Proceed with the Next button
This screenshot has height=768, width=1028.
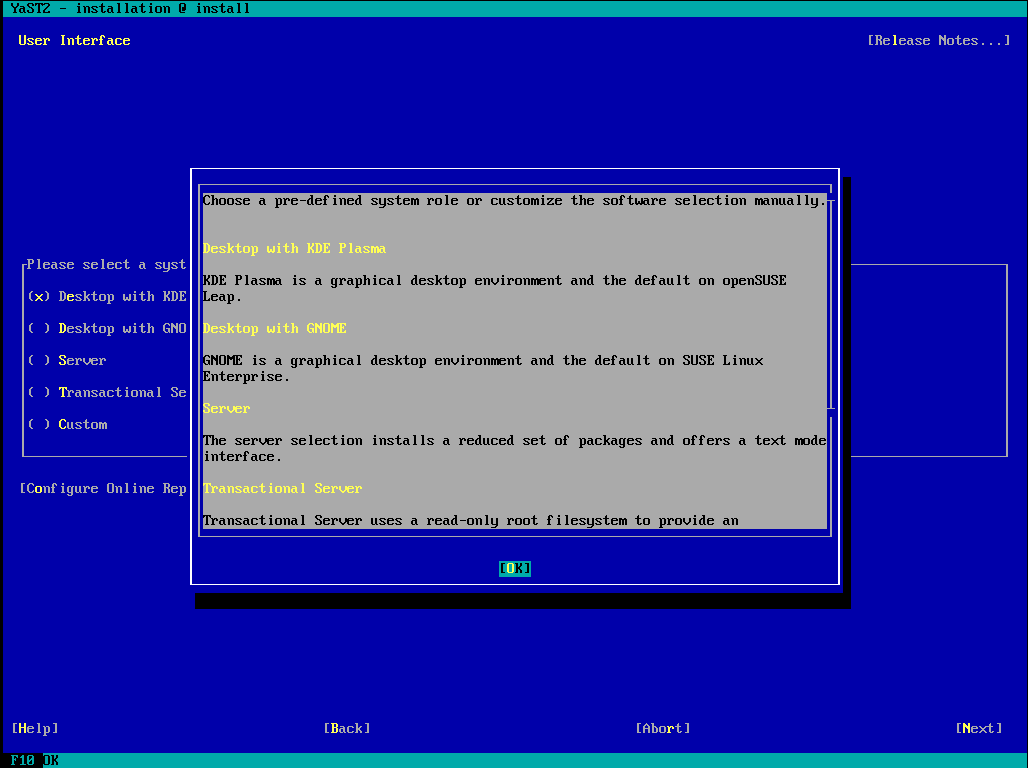pyautogui.click(x=979, y=729)
